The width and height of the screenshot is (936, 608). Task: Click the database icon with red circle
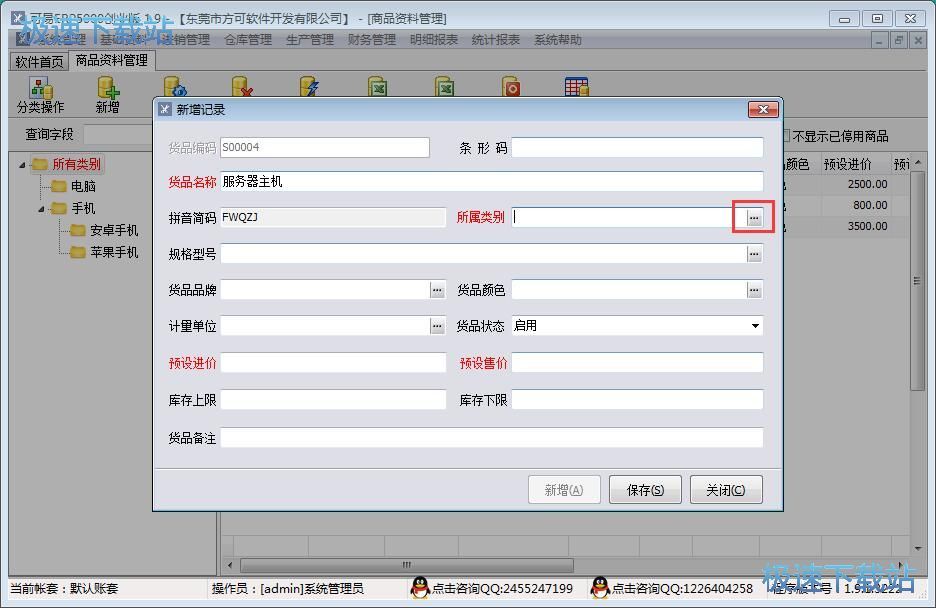tap(511, 87)
